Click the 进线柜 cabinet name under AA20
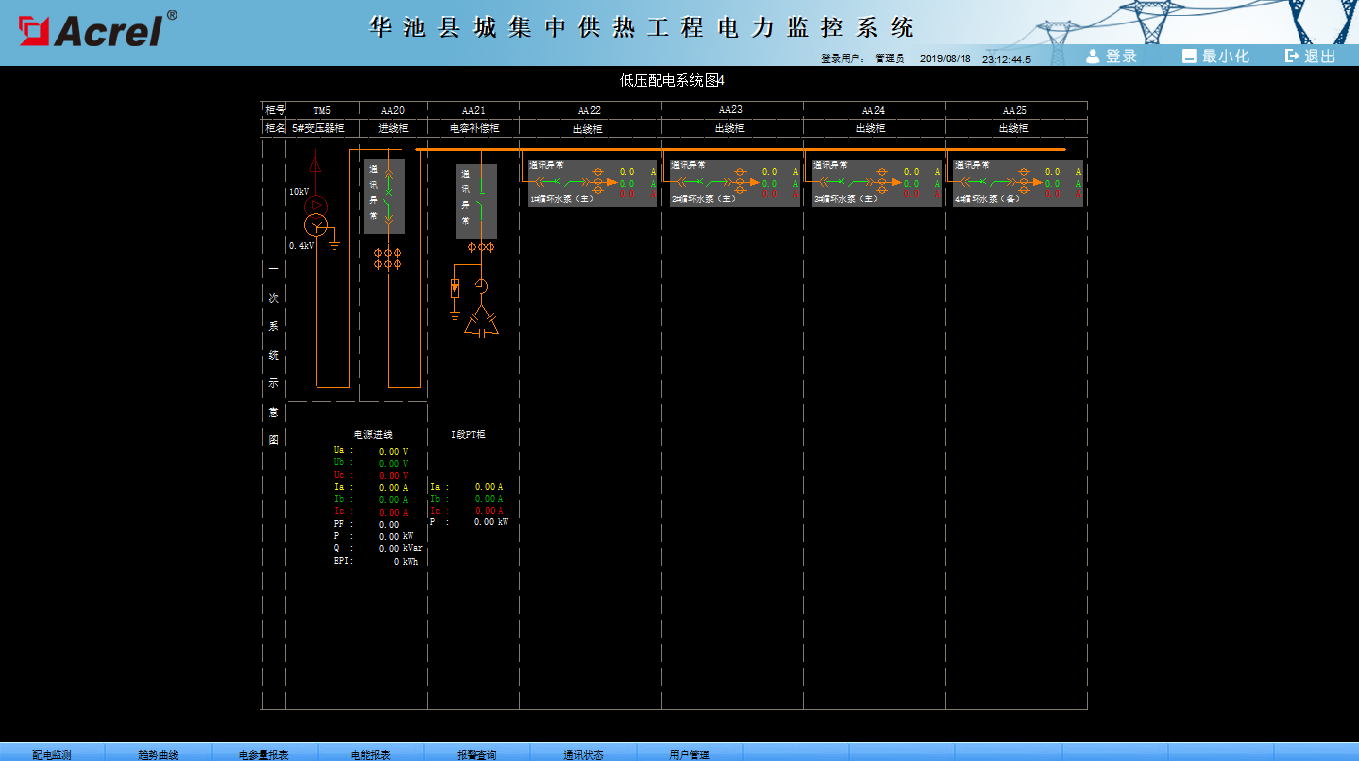The width and height of the screenshot is (1359, 761). click(392, 128)
